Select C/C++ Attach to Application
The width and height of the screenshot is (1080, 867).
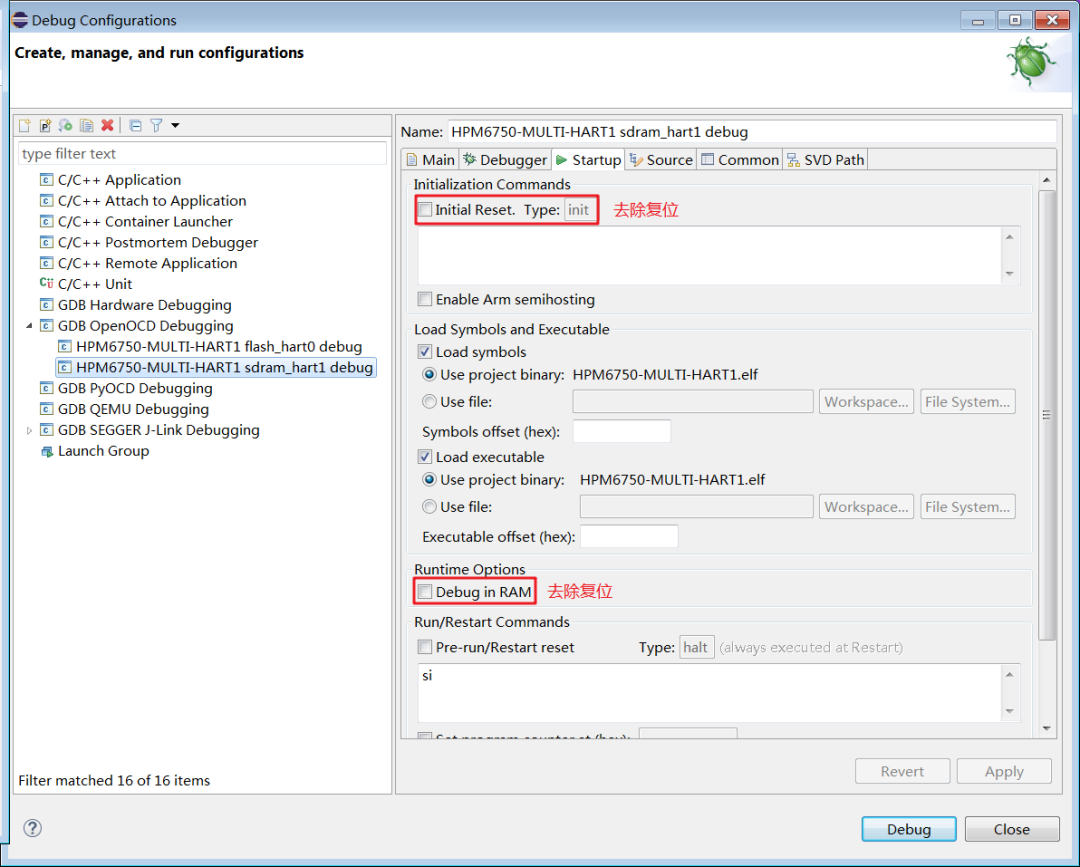[152, 200]
